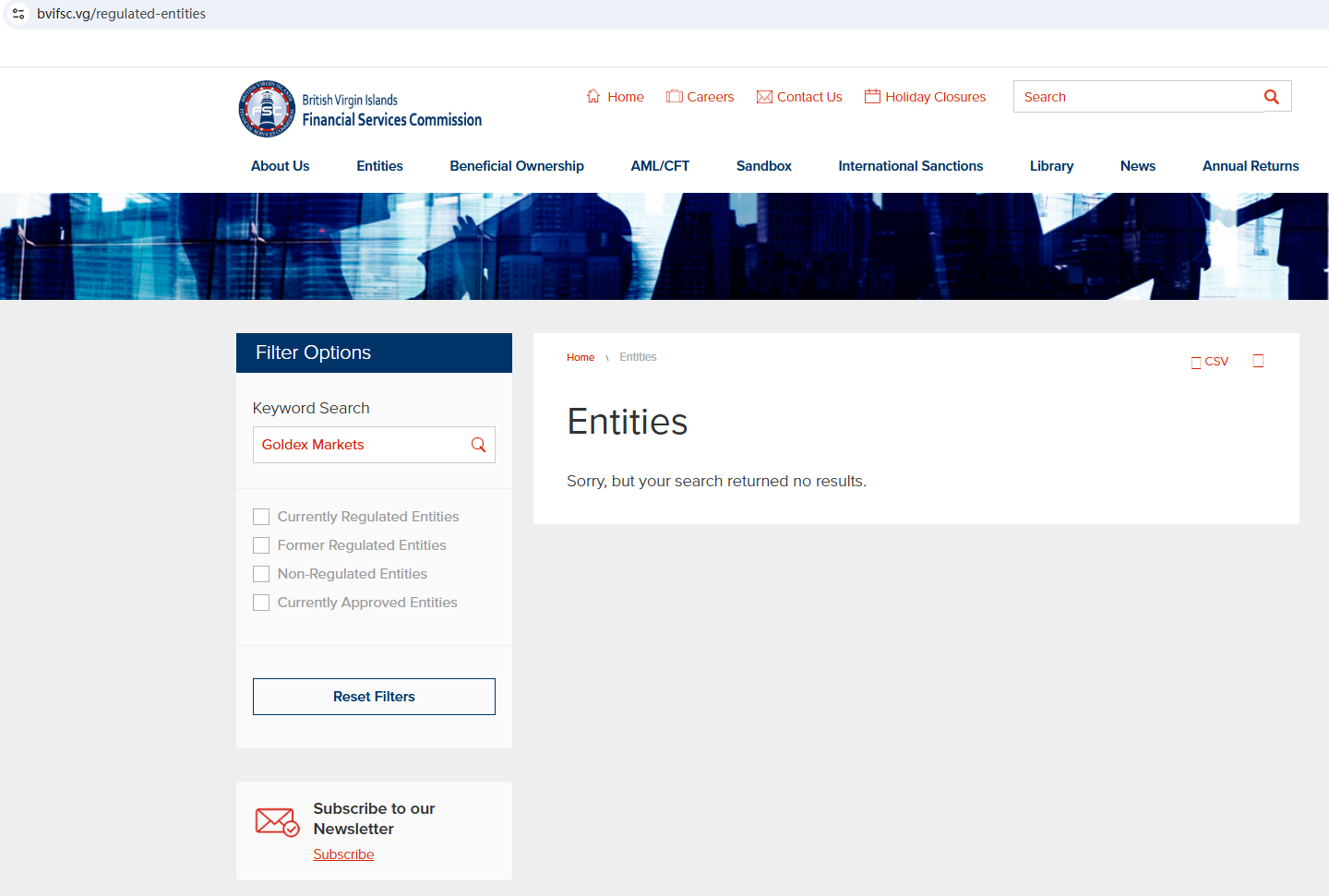Download results via CSV link
Image resolution: width=1329 pixels, height=896 pixels.
pos(1210,362)
